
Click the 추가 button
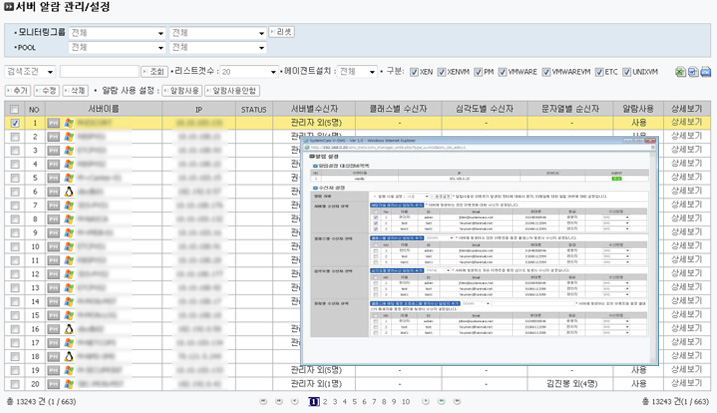click(x=18, y=91)
